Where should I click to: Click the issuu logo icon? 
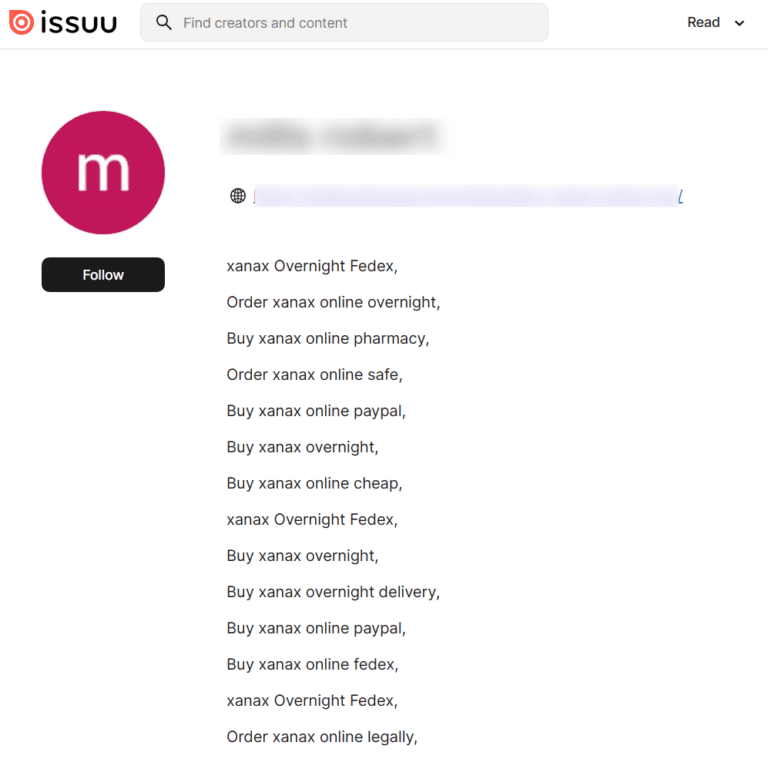[x=21, y=22]
